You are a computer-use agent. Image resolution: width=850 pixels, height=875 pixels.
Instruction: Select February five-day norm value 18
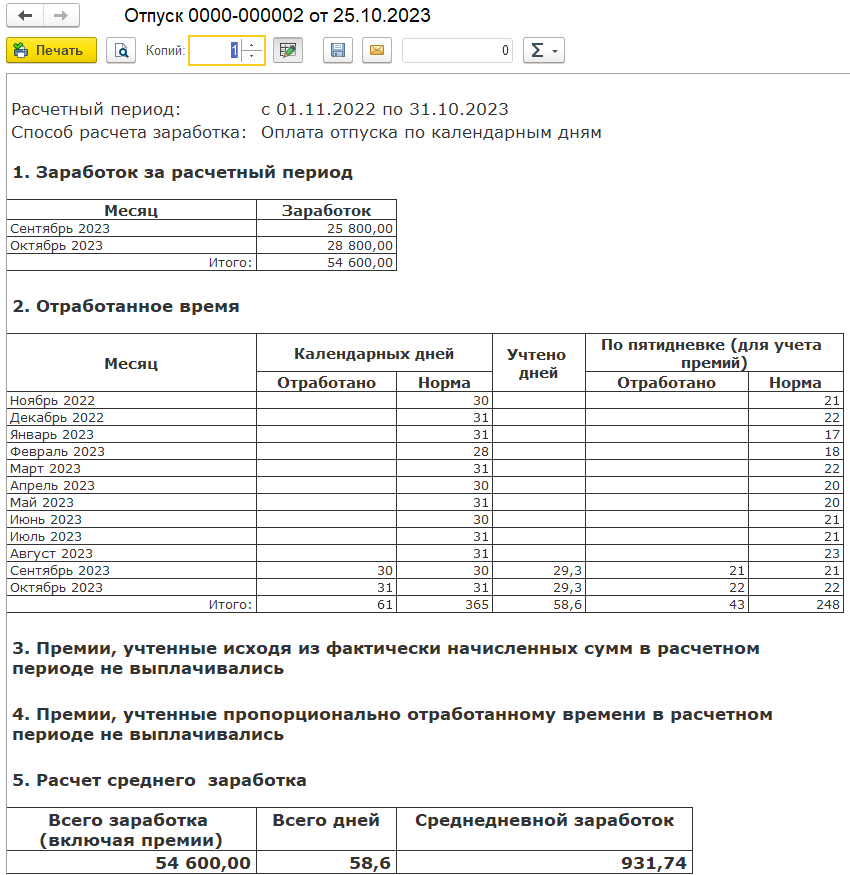click(795, 451)
